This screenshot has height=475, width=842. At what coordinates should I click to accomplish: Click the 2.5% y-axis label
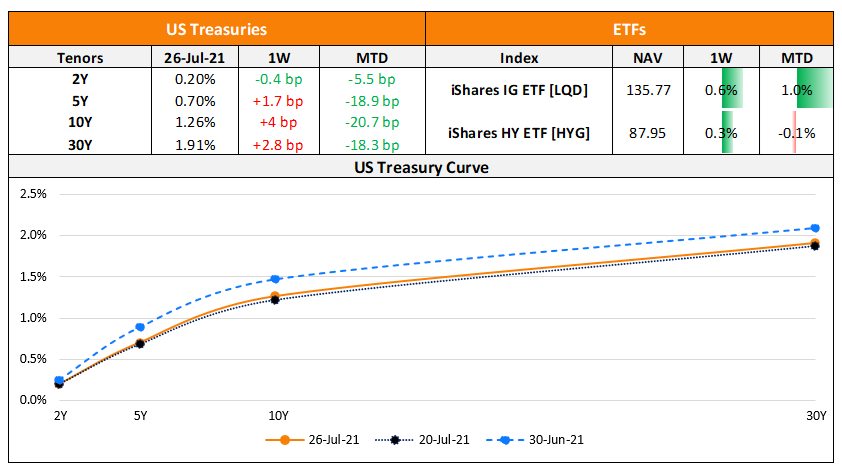(34, 193)
